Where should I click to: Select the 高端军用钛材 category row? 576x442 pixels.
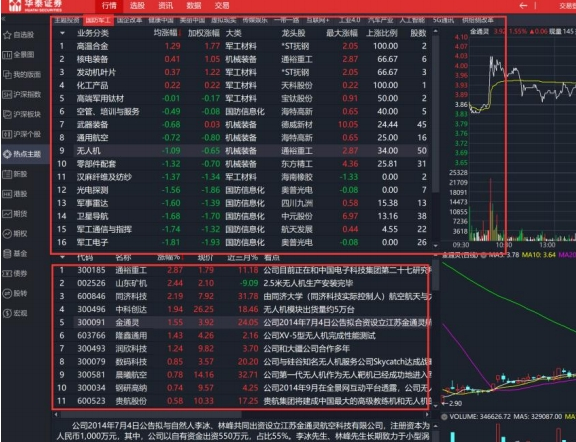242,98
